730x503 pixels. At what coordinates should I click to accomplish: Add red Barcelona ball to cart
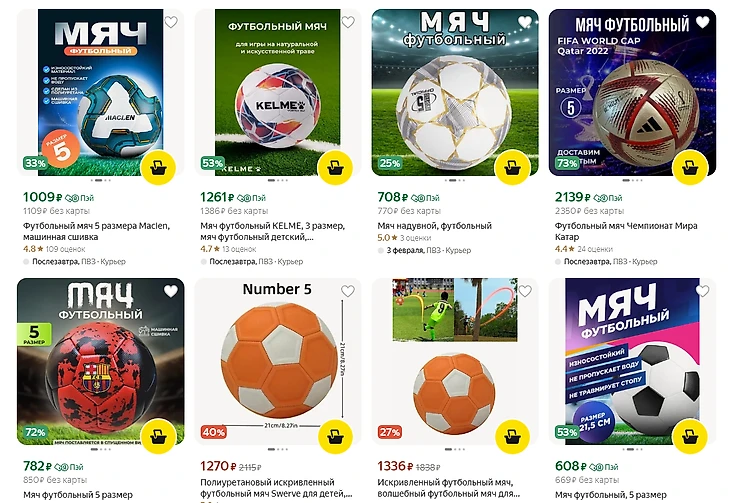(158, 436)
